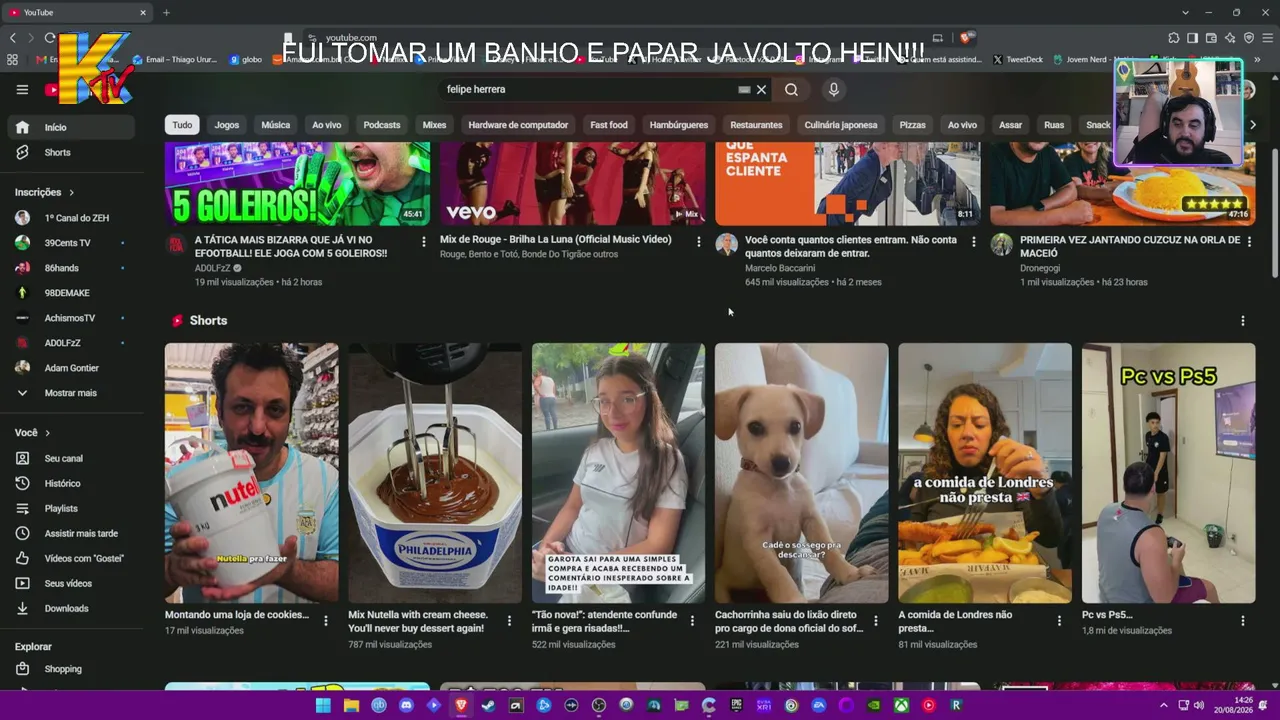
Task: Open the Brave wallet icon
Action: [x=1211, y=38]
